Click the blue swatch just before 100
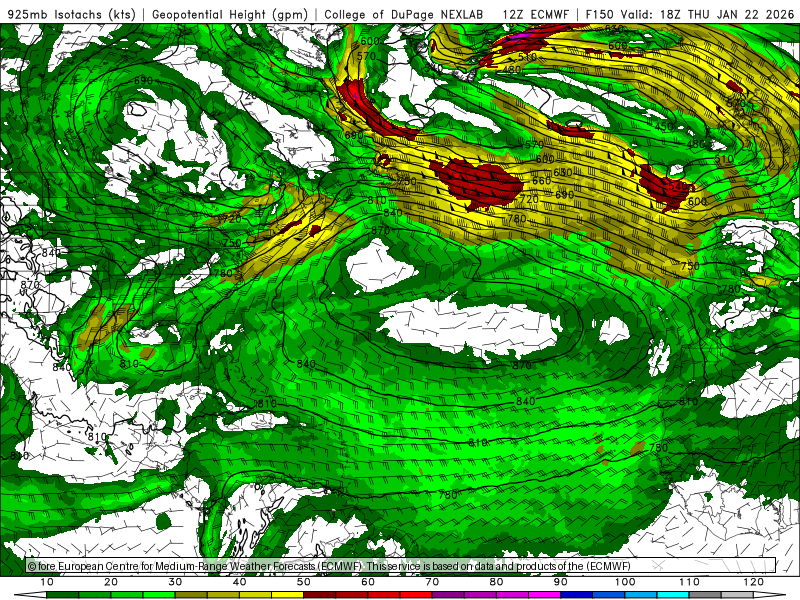The image size is (800, 600). [x=609, y=595]
